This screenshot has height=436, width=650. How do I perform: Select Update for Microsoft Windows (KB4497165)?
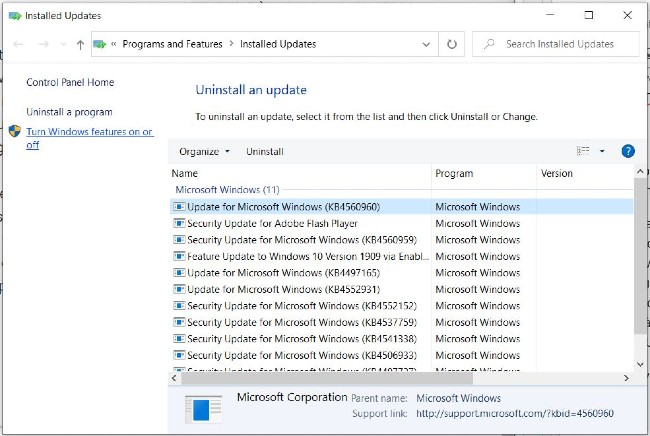[401, 273]
